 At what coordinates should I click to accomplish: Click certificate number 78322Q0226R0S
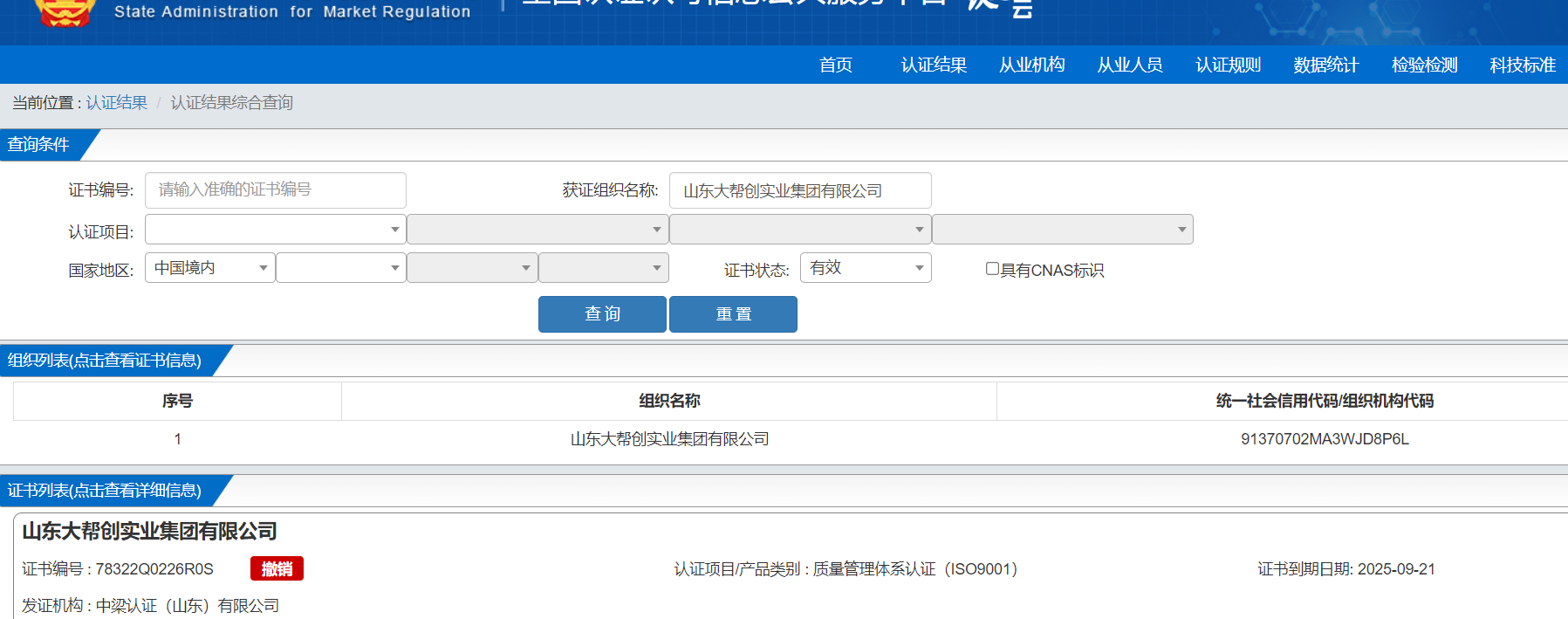point(154,569)
